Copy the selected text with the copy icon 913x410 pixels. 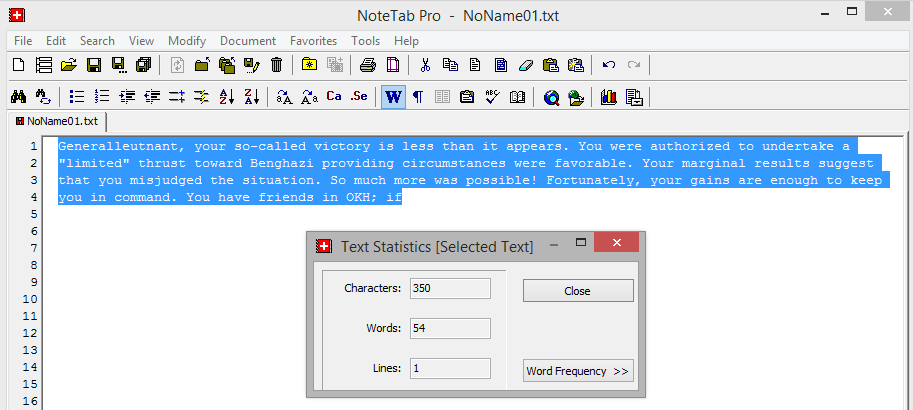point(450,65)
